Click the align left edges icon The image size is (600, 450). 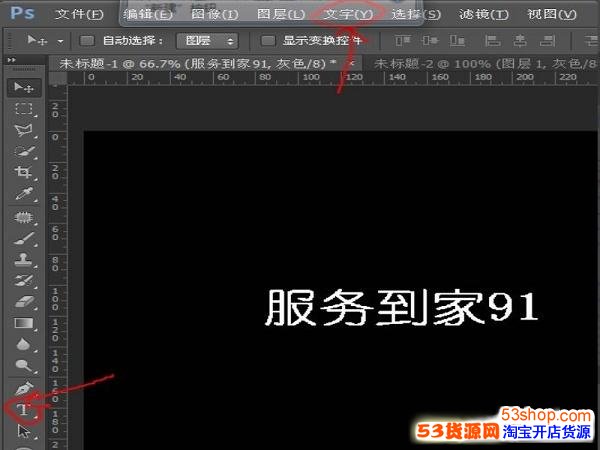point(492,40)
